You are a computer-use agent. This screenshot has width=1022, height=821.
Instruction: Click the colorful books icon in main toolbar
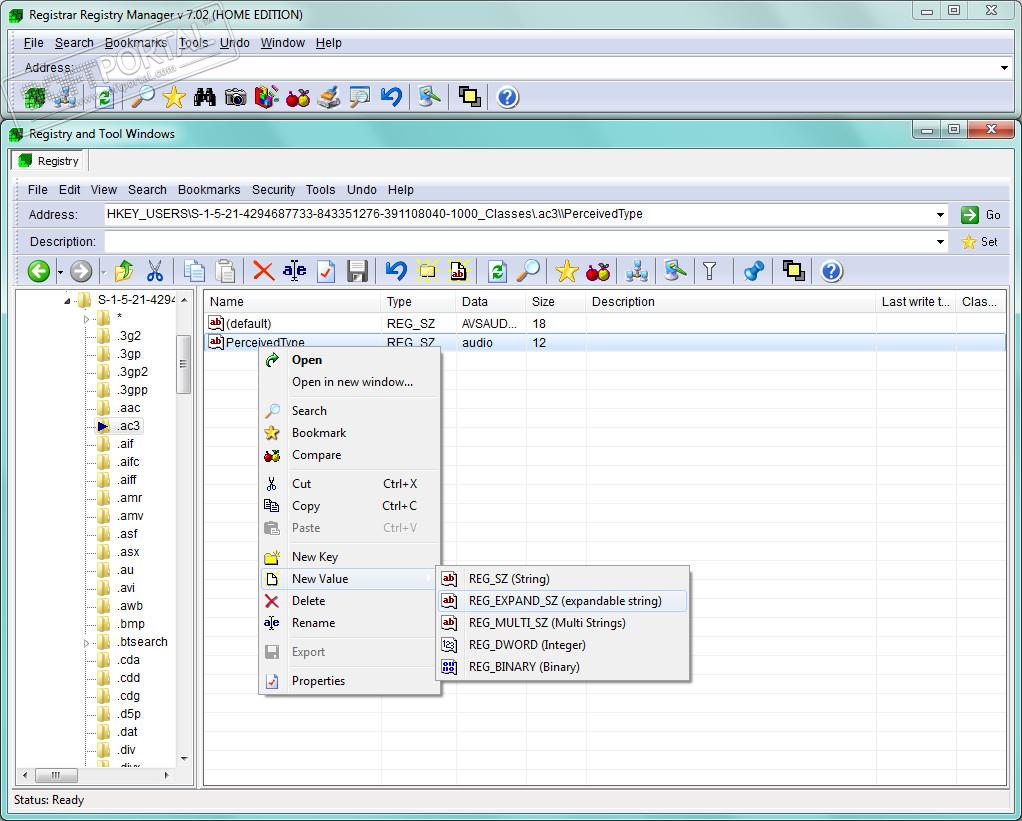[267, 98]
